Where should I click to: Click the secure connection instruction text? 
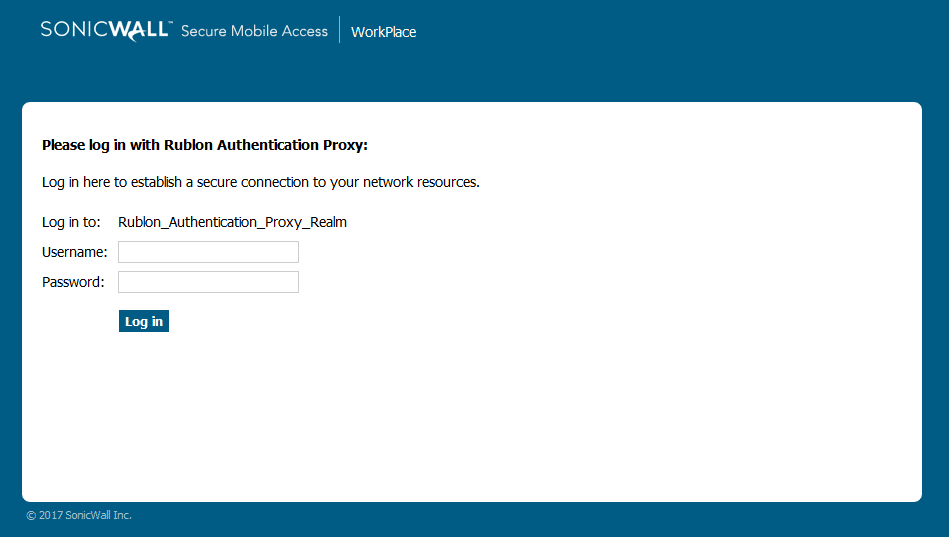(260, 182)
